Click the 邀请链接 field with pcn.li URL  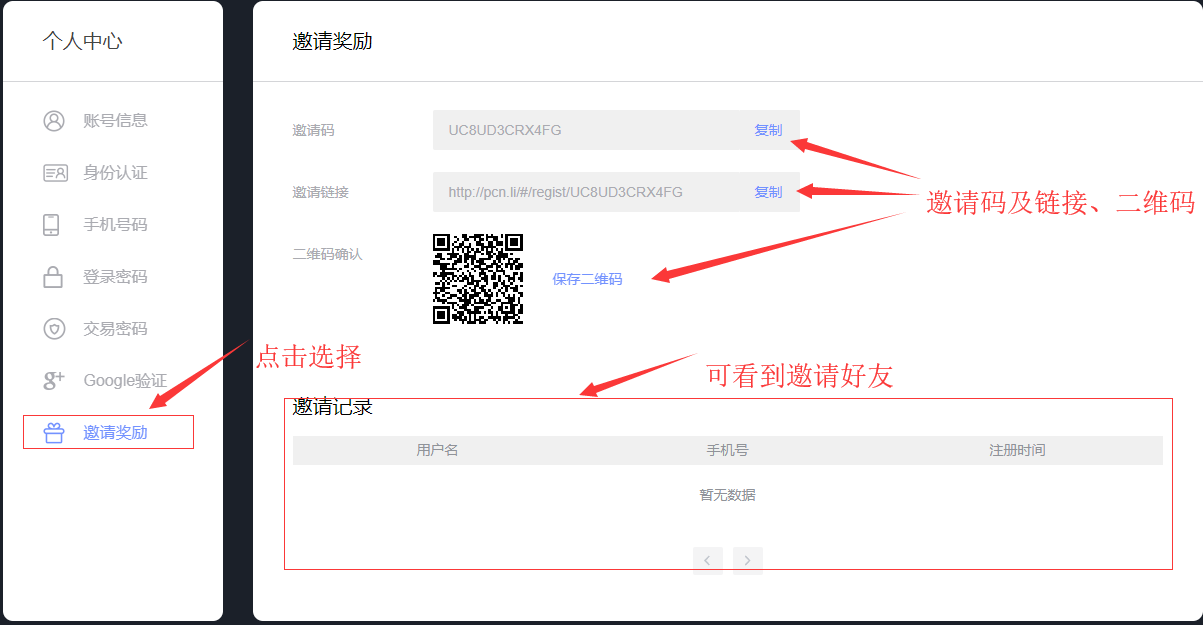[590, 192]
